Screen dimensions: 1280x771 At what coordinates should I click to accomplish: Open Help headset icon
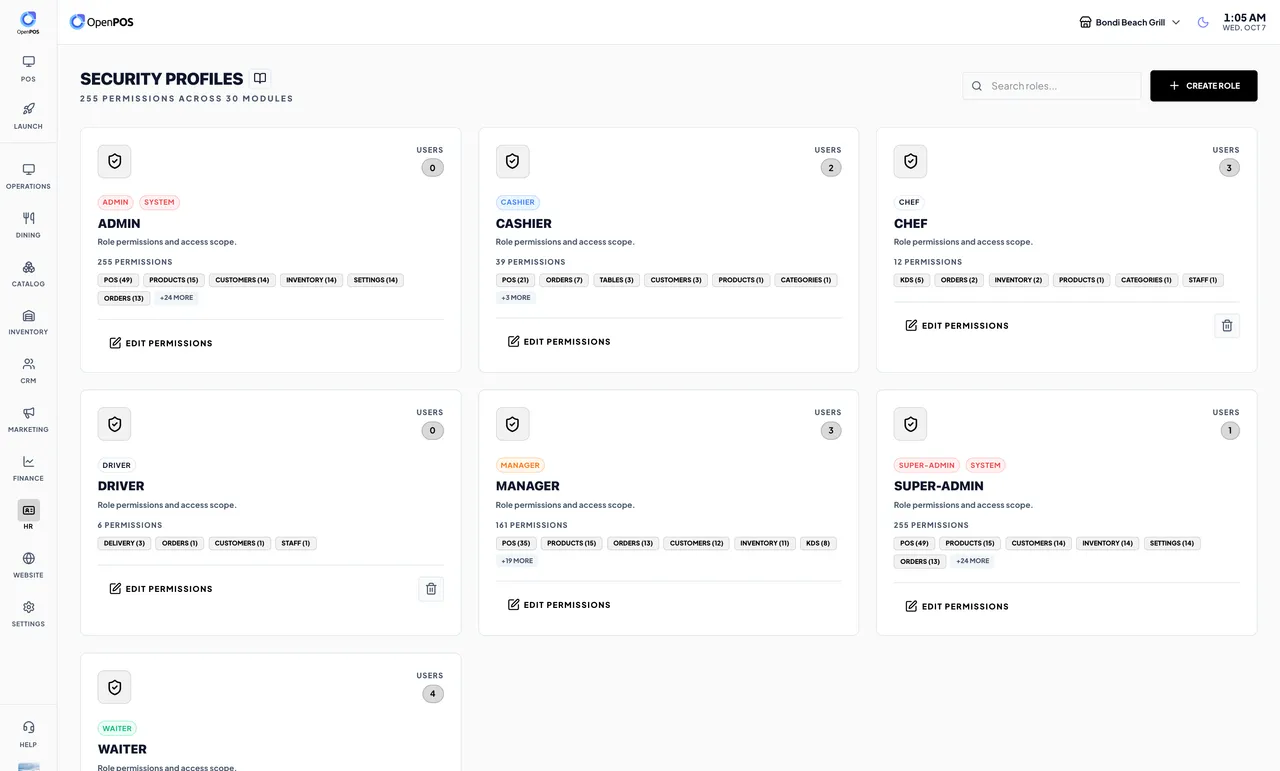click(28, 734)
